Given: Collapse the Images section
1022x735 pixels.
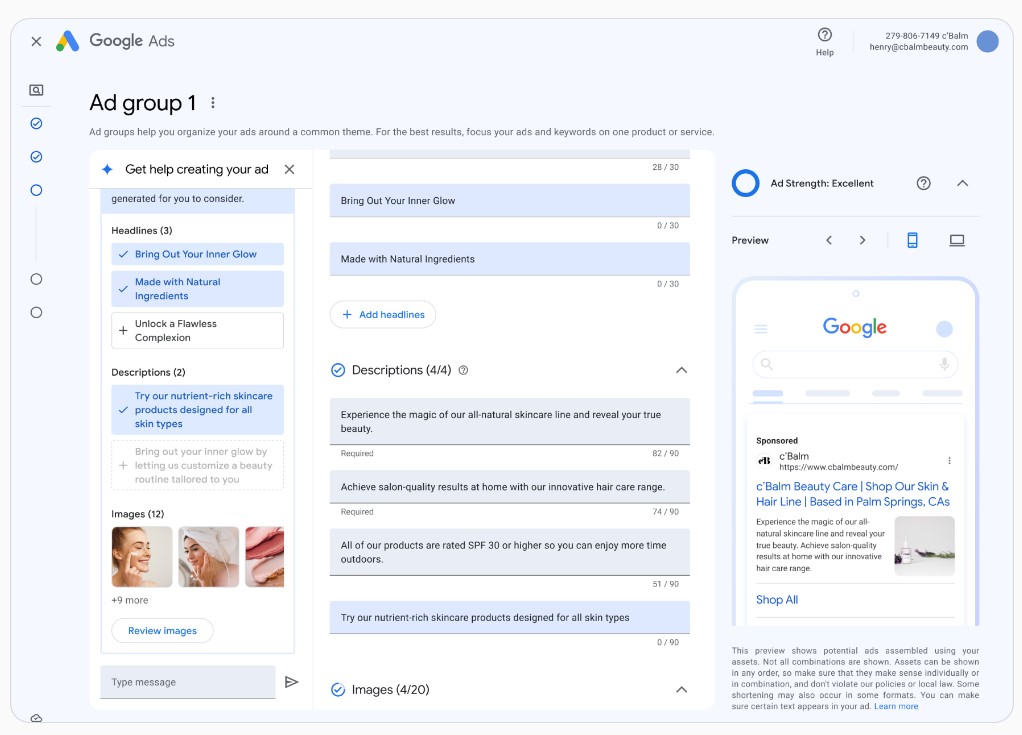Looking at the screenshot, I should point(681,689).
